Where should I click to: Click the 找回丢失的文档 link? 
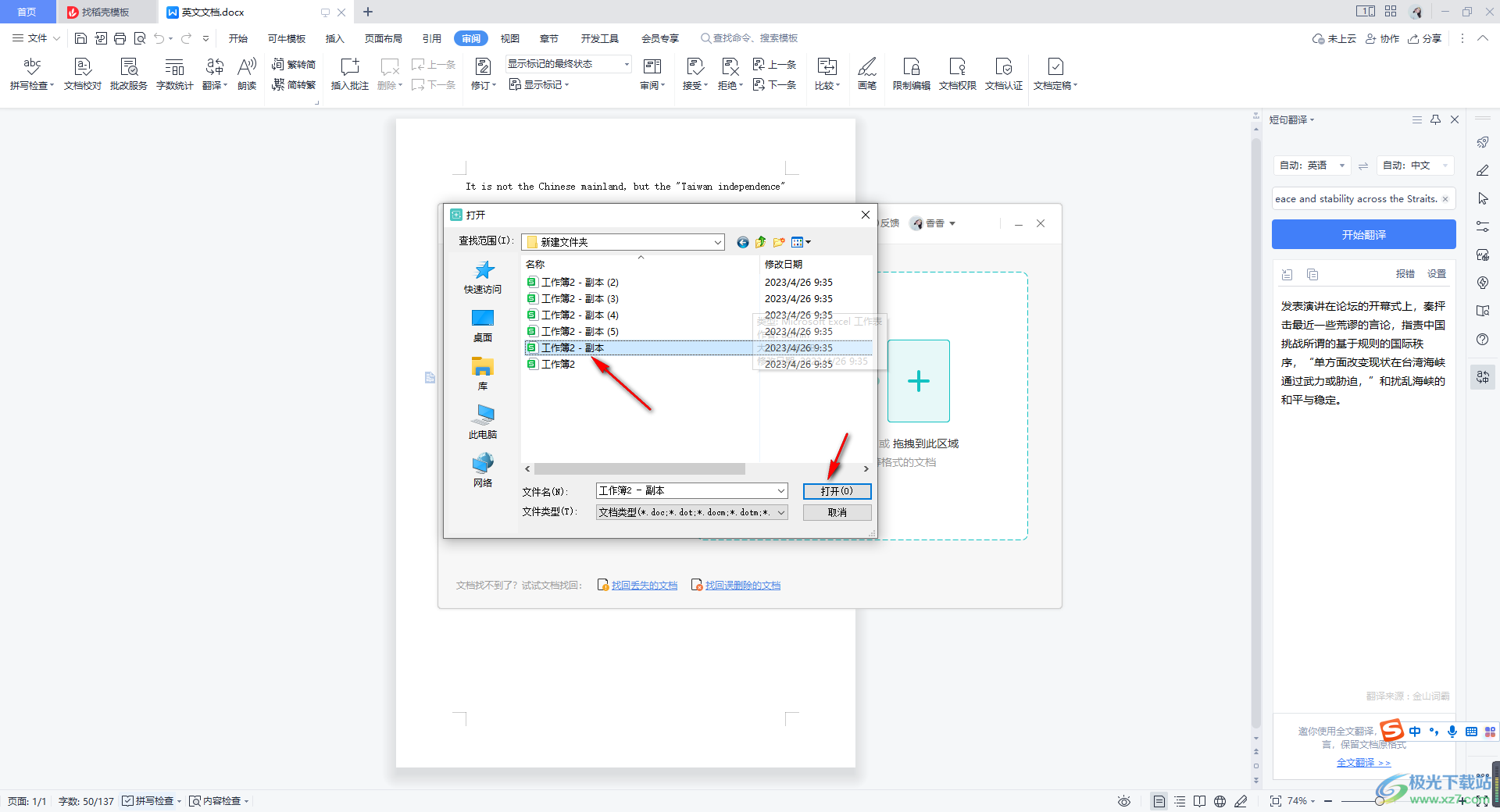[645, 585]
